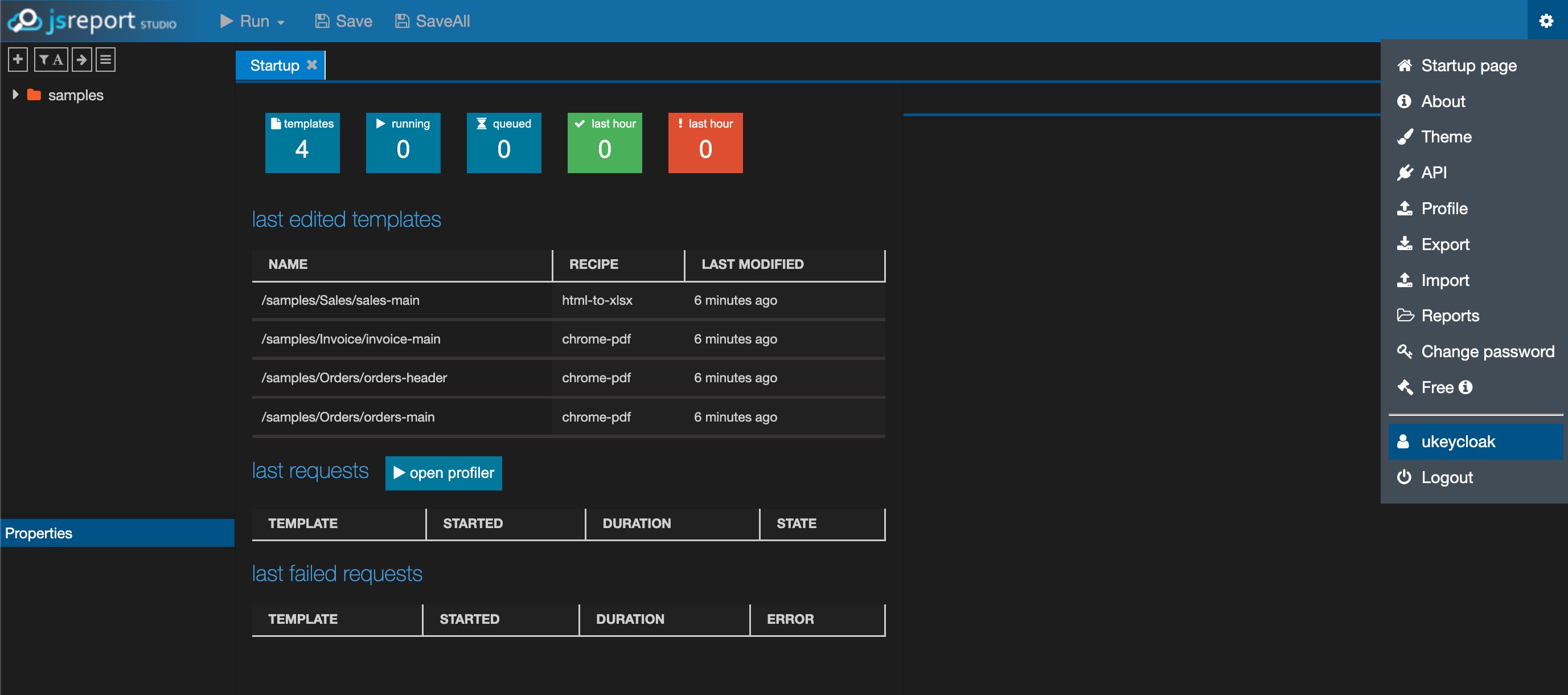
Task: Open the /samples/Sales/sales-main template row
Action: pyautogui.click(x=569, y=300)
